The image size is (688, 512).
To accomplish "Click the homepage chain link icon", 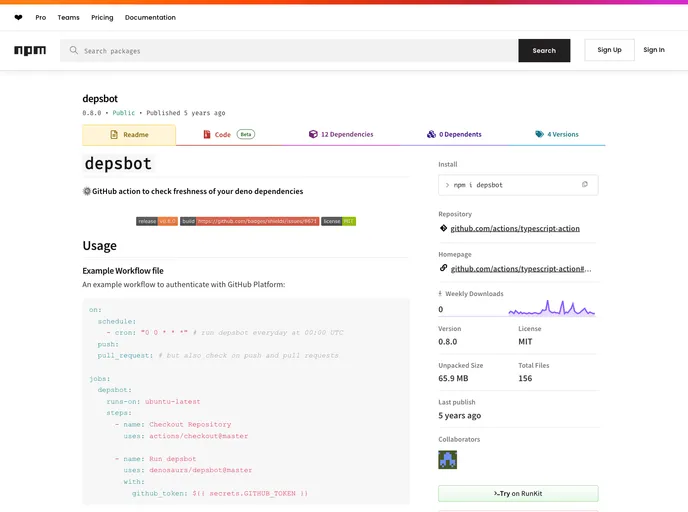I will pyautogui.click(x=443, y=268).
